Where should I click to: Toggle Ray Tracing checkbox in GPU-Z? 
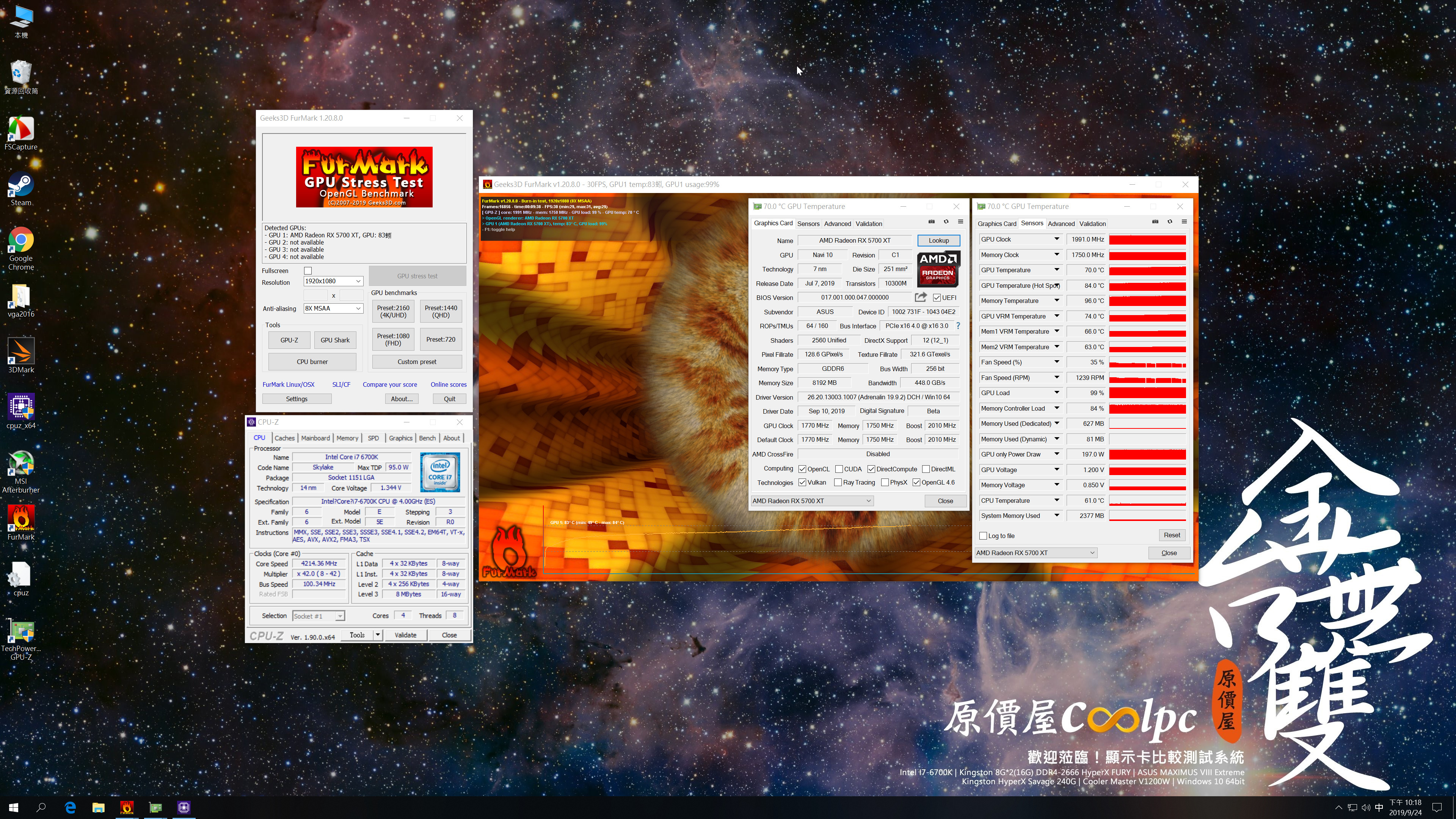pyautogui.click(x=838, y=483)
